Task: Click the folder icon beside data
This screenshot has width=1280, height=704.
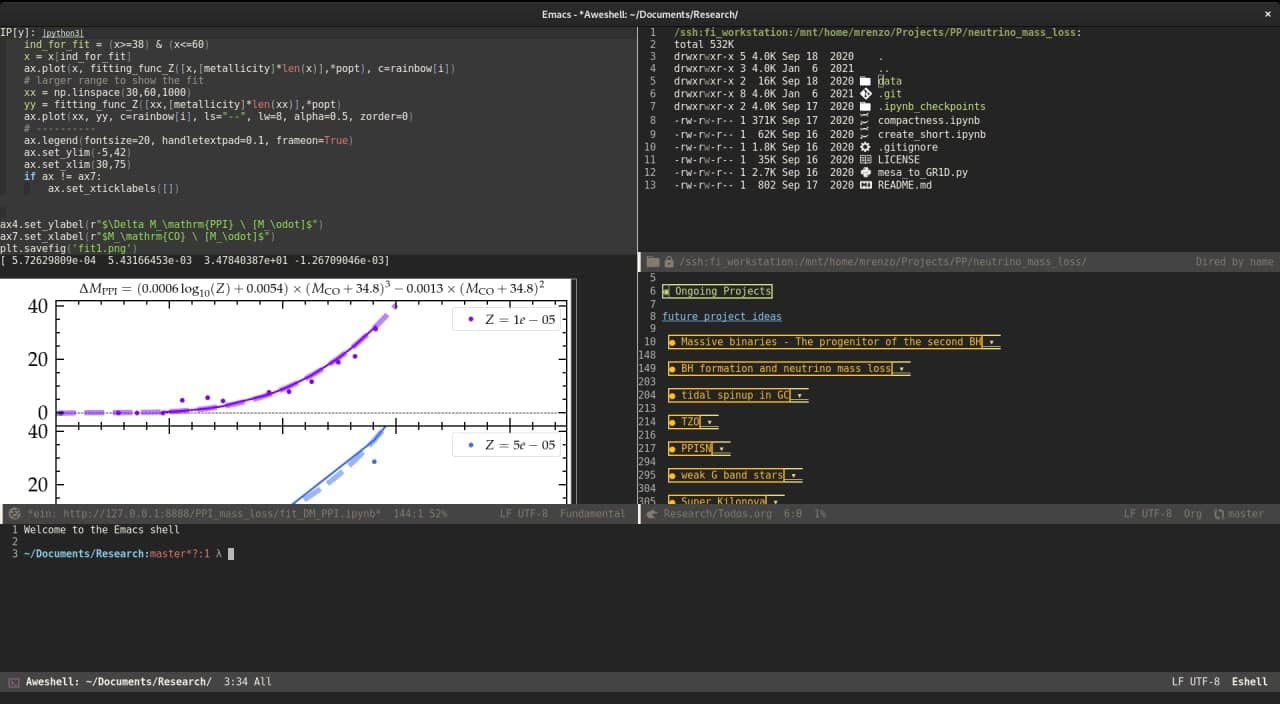Action: (865, 81)
